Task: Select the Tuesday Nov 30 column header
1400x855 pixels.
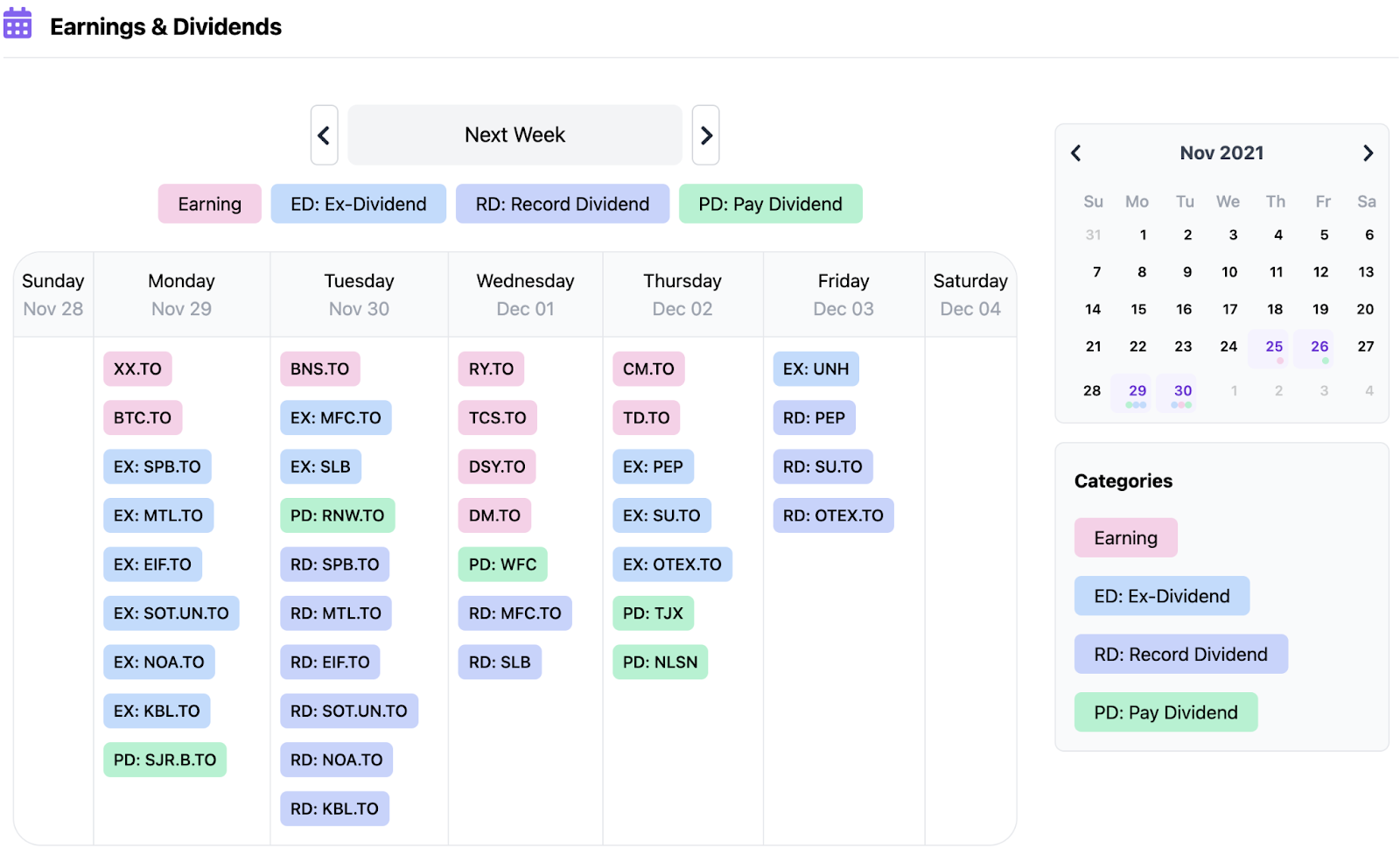Action: coord(359,295)
